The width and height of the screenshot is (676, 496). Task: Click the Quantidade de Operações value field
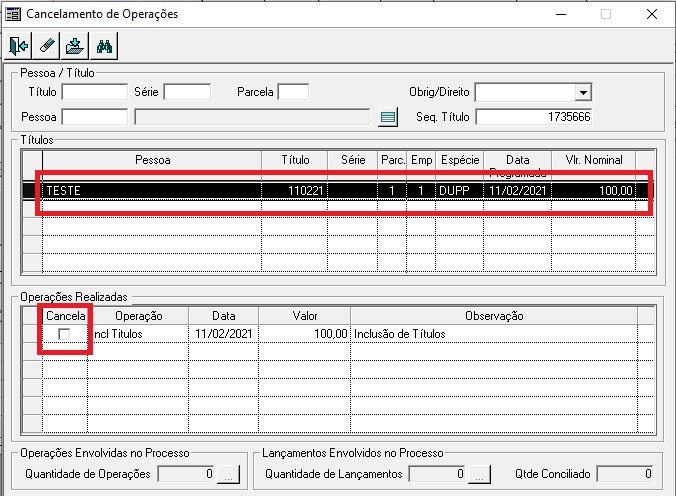click(187, 474)
